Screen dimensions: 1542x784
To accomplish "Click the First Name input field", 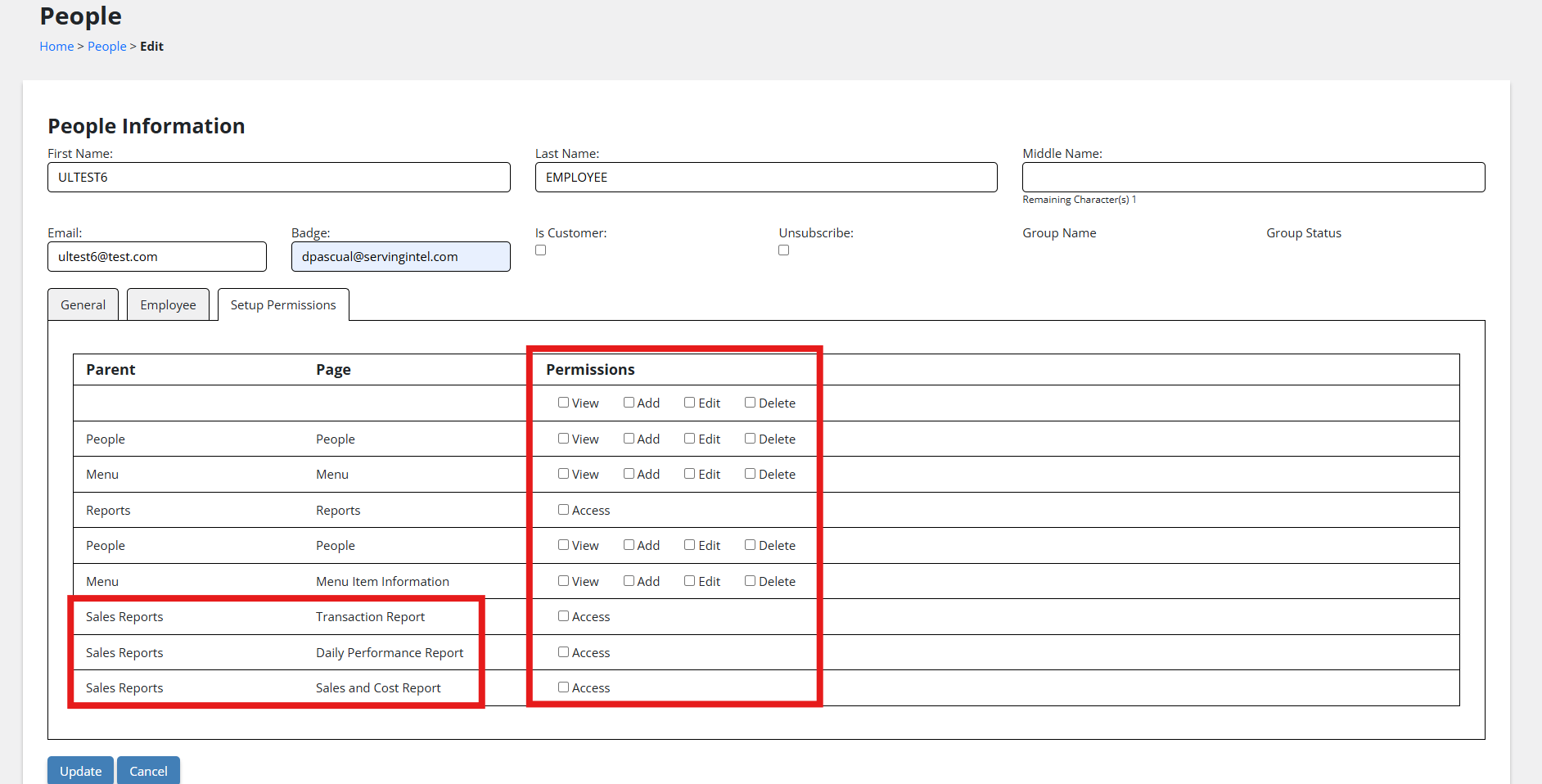I will pyautogui.click(x=278, y=178).
